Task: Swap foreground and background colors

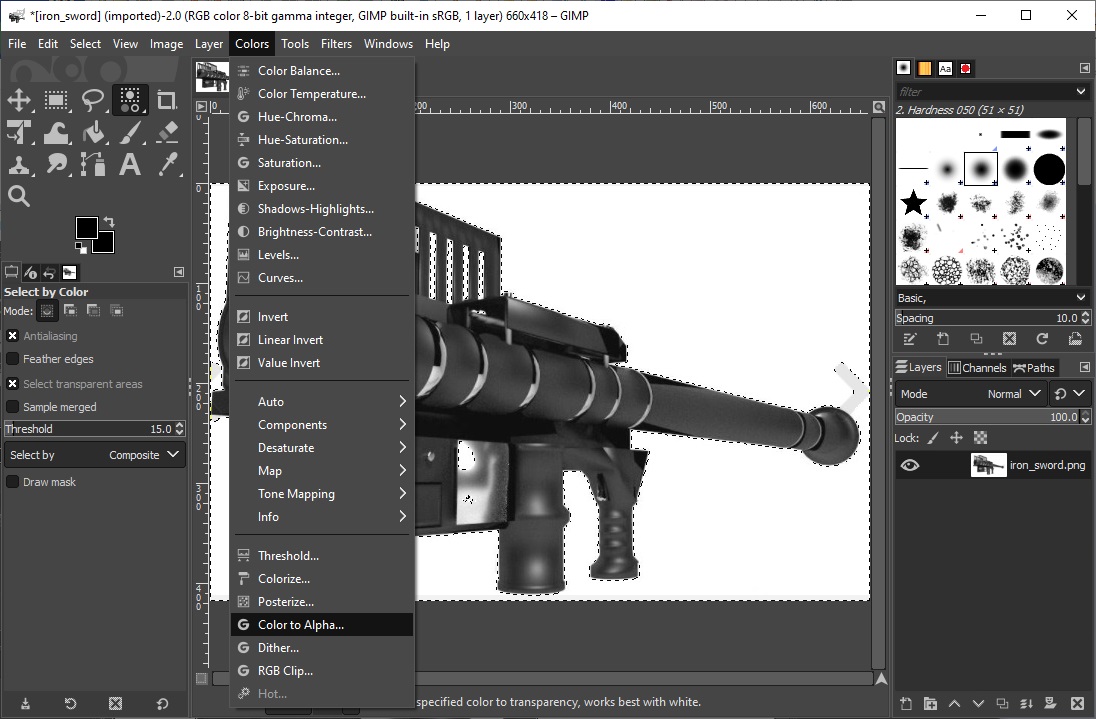Action: (x=108, y=221)
